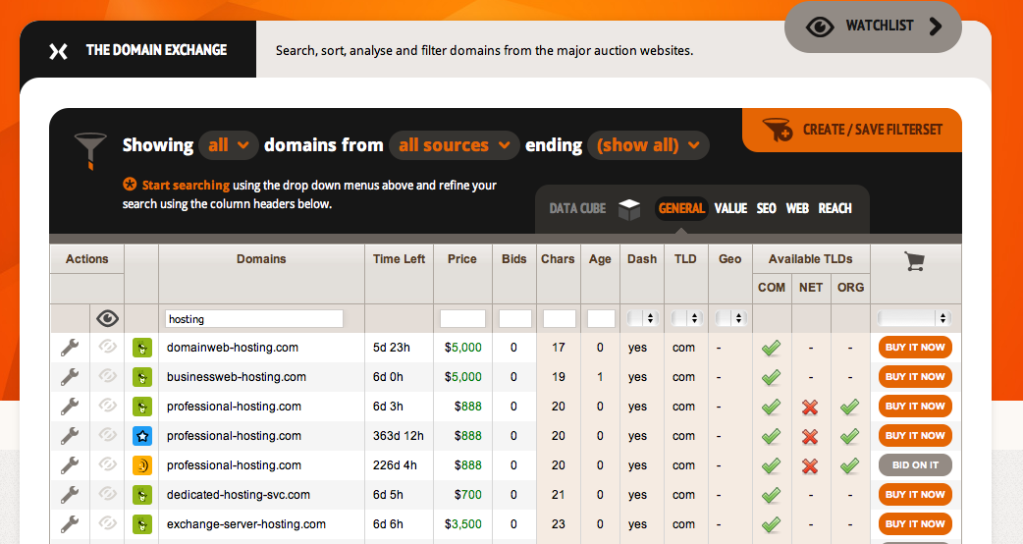Screen dimensions: 1023x544
Task: Click Buy It Now for businessweb-hosting.com
Action: 915,376
